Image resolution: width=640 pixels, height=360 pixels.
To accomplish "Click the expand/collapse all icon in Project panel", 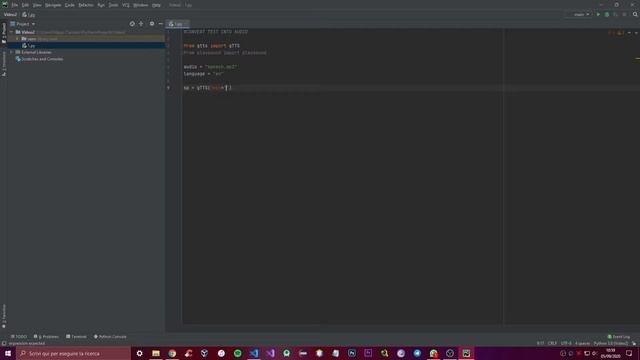I will [141, 24].
